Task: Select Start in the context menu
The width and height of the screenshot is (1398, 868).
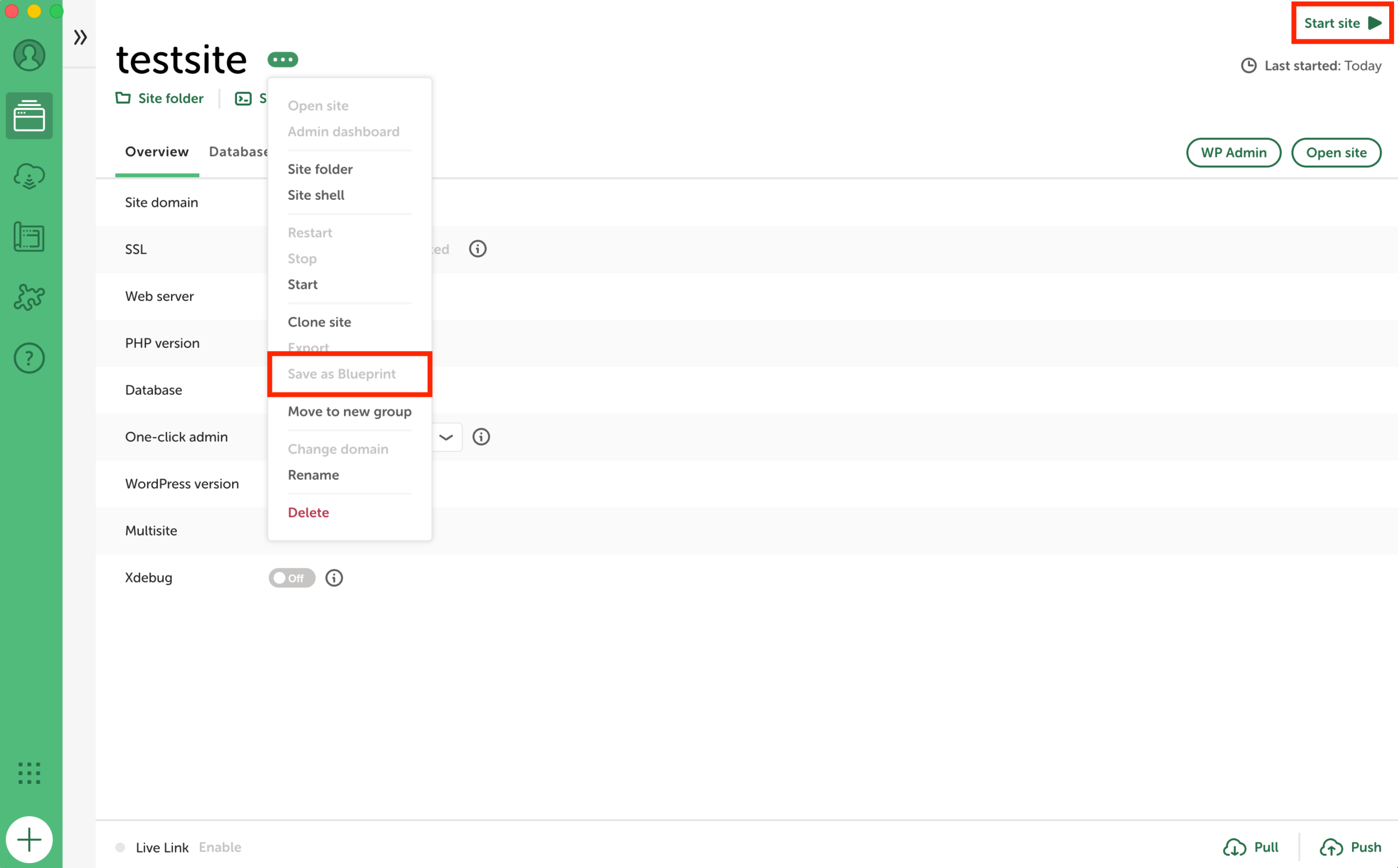Action: tap(303, 284)
